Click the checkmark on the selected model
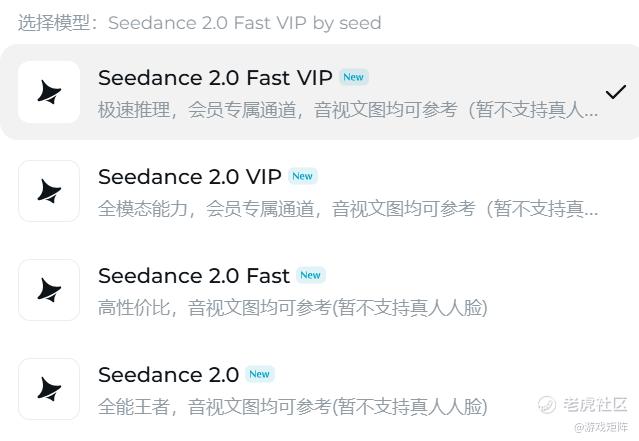The height and width of the screenshot is (441, 639). point(615,92)
